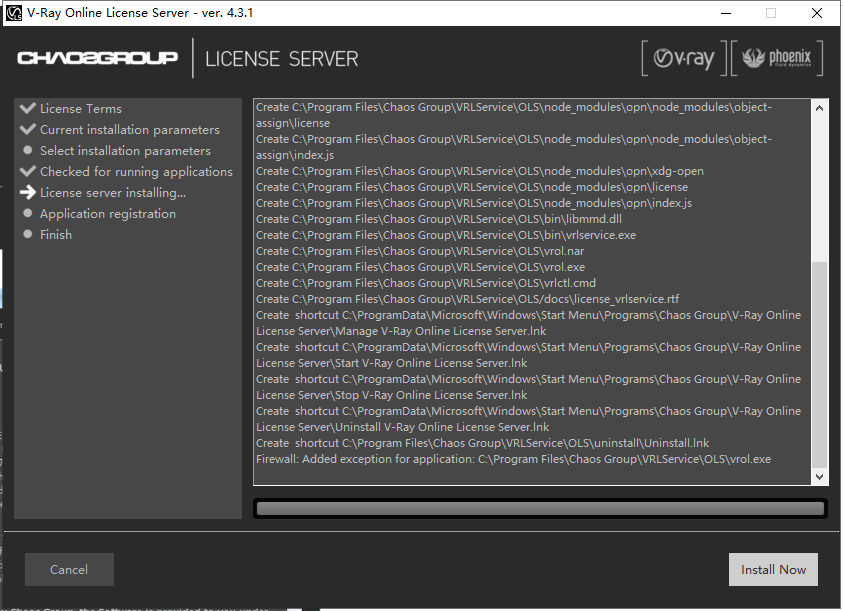This screenshot has height=611, width=843.
Task: Click checkmark beside Checked for running applications
Action: (x=28, y=171)
